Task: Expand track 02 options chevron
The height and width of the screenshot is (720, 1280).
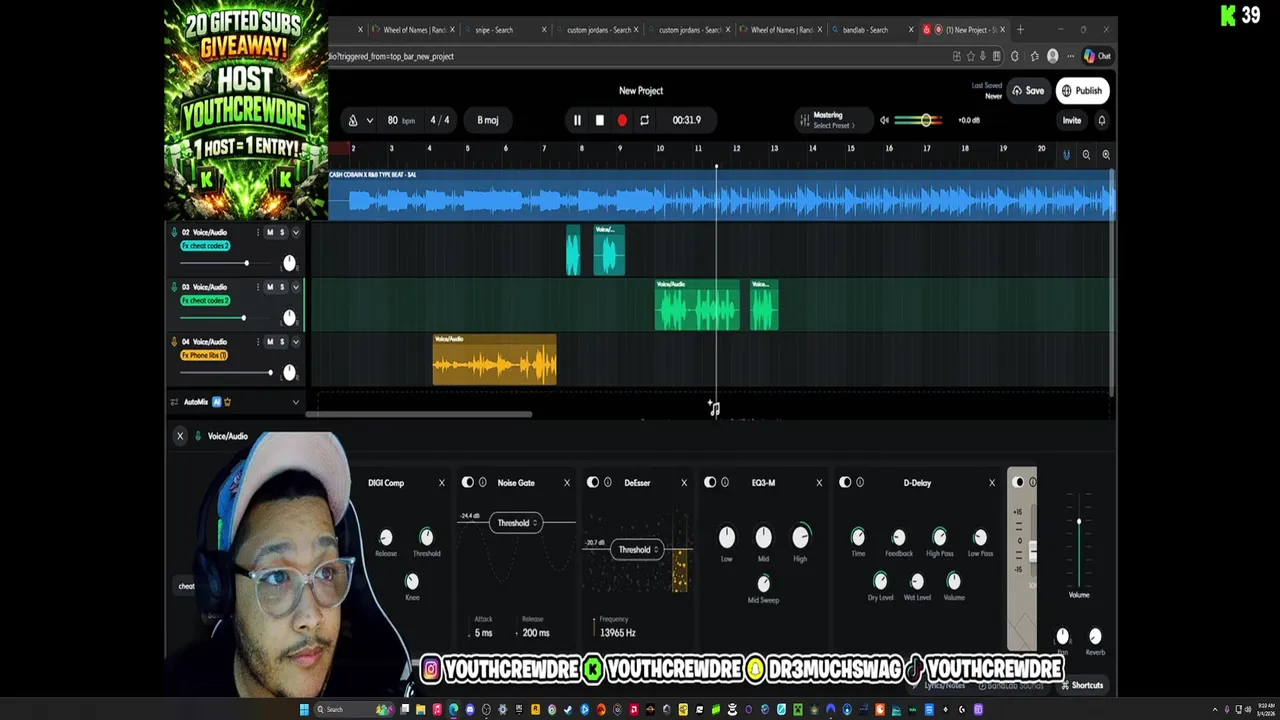Action: click(295, 232)
